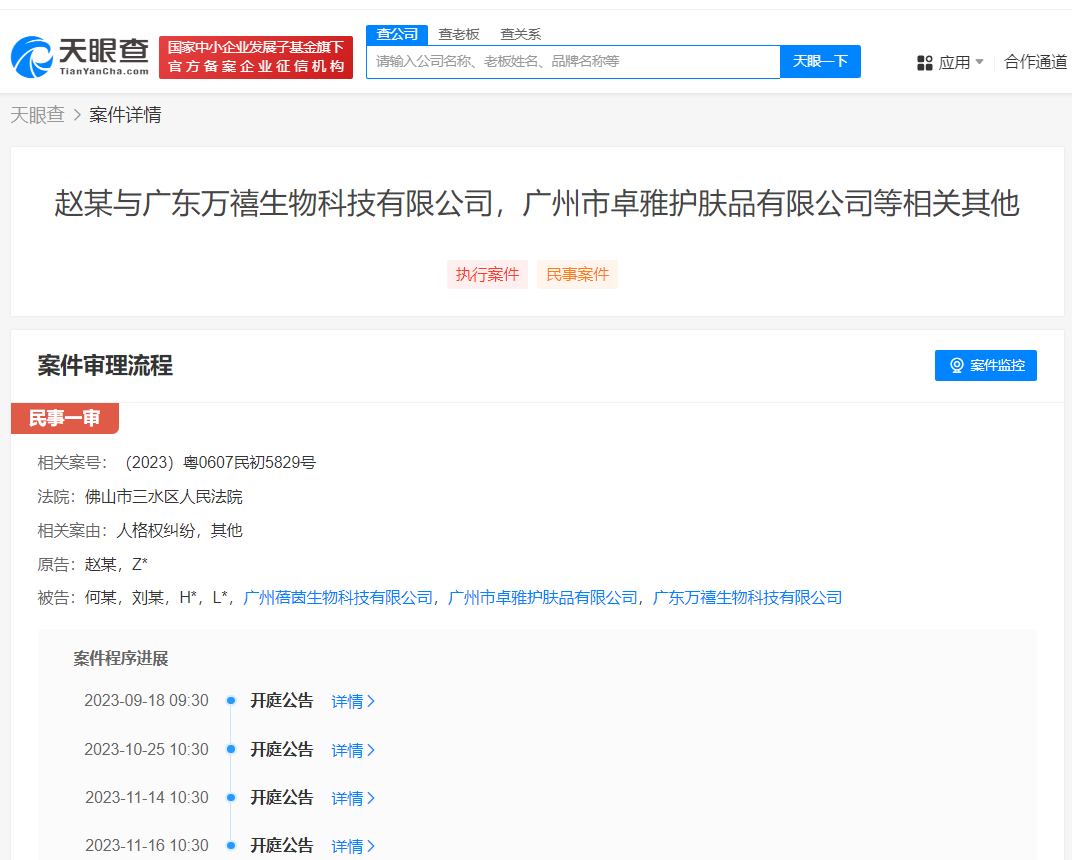Click the 执行案件 case tag
Image resolution: width=1072 pixels, height=860 pixels.
[x=487, y=273]
